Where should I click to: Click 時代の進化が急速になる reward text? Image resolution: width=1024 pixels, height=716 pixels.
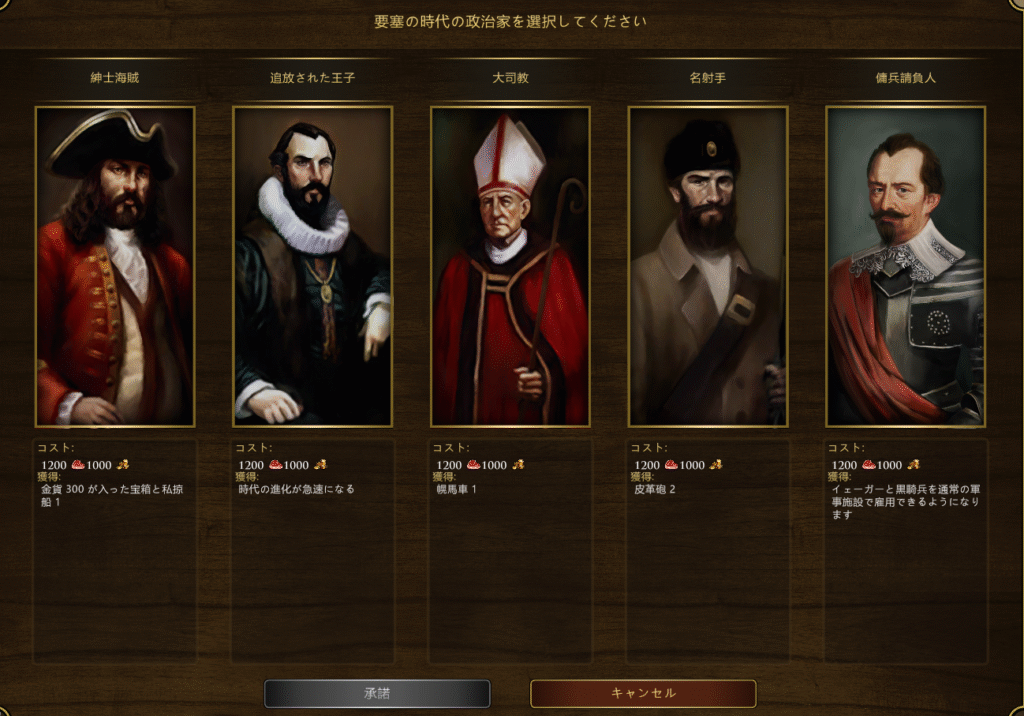[296, 489]
